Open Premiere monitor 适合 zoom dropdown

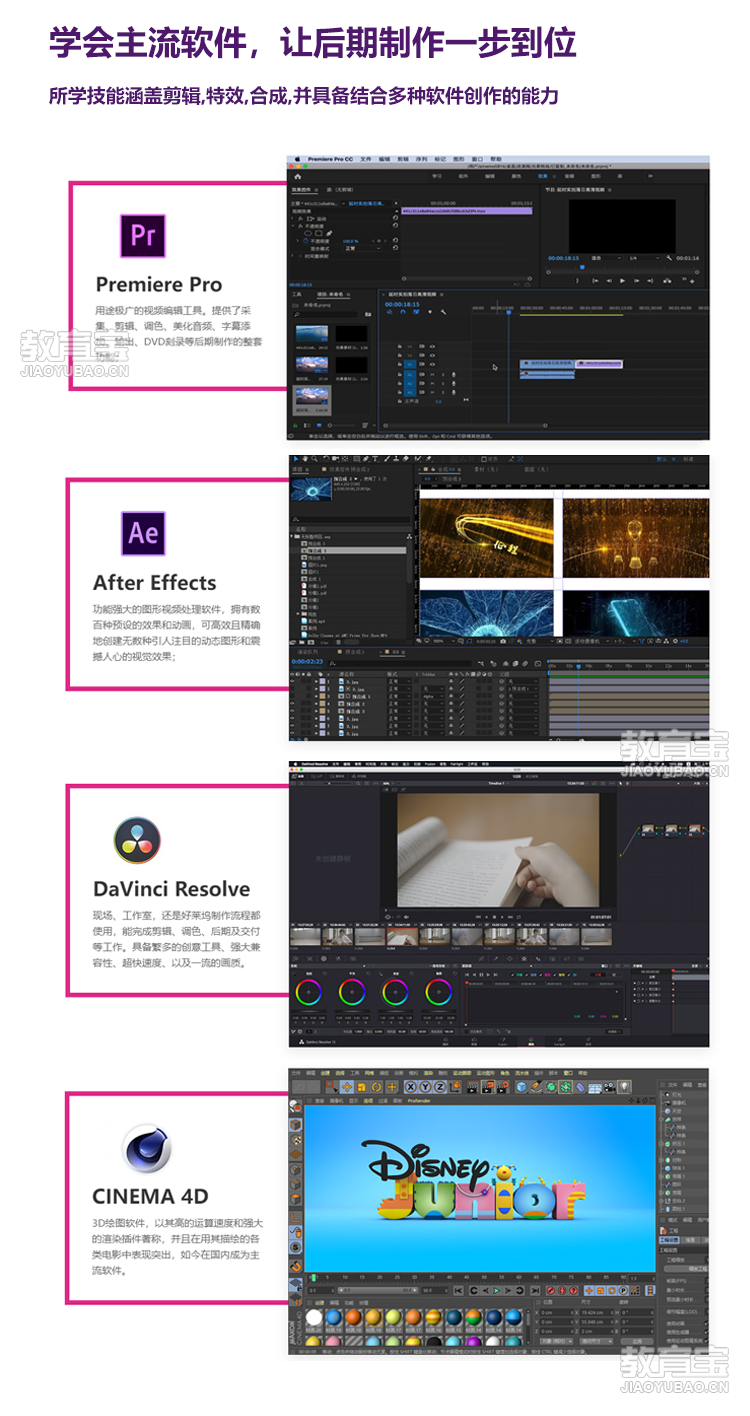[x=605, y=258]
